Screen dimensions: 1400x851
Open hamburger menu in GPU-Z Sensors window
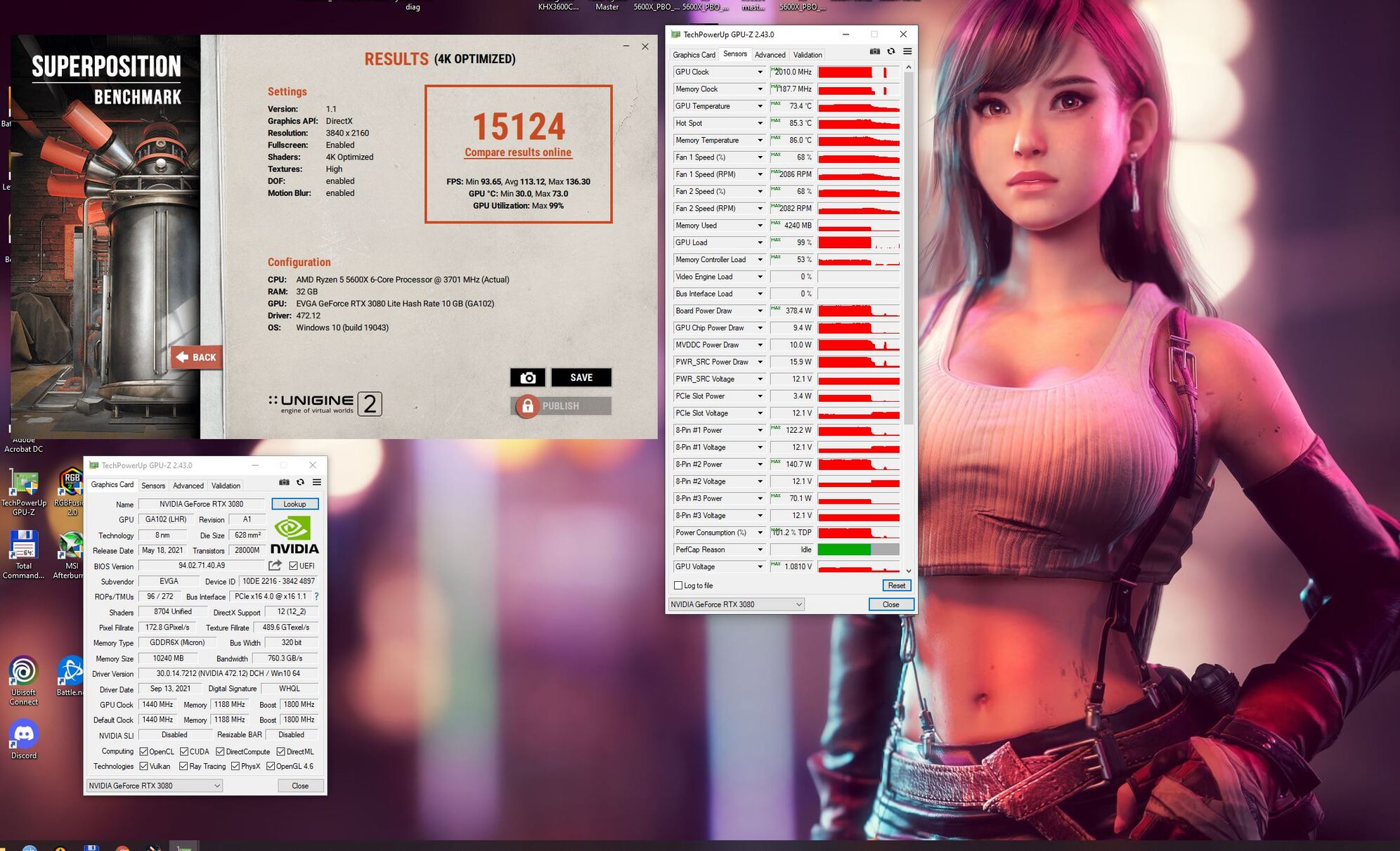pos(907,51)
